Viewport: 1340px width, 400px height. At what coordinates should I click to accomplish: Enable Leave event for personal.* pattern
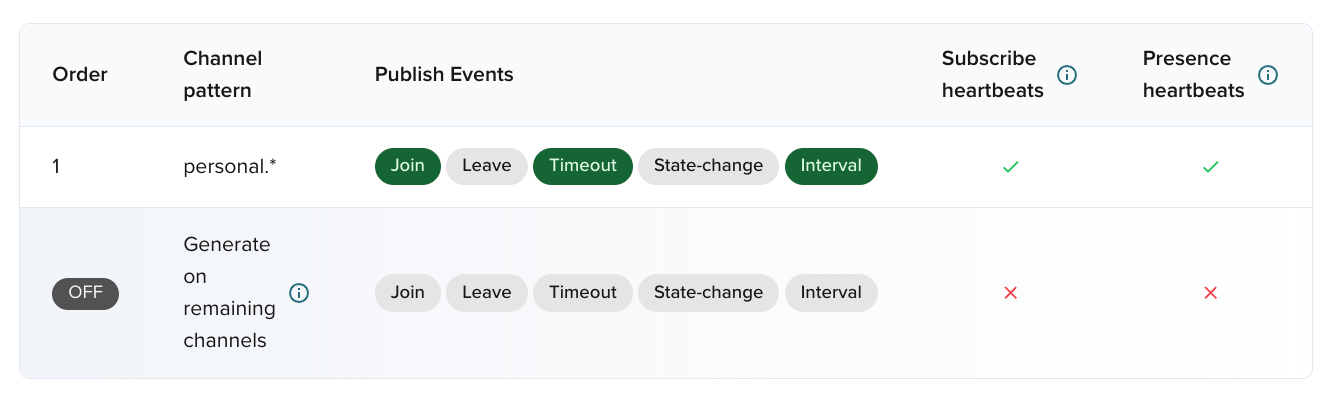[486, 166]
